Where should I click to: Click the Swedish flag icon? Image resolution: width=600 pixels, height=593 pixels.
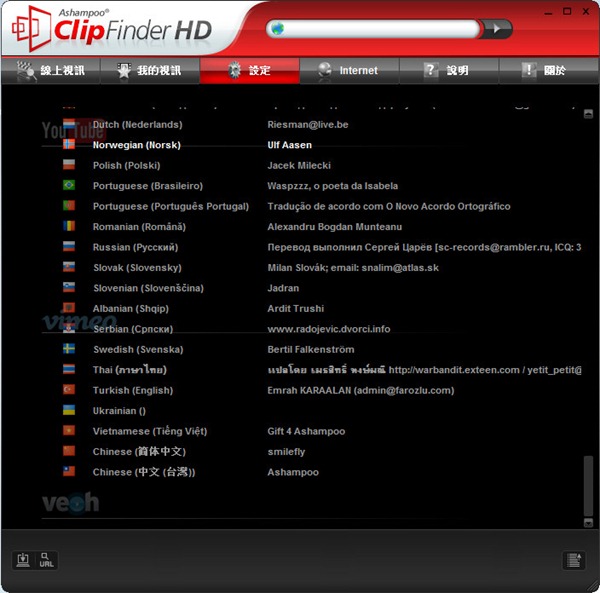pos(69,349)
